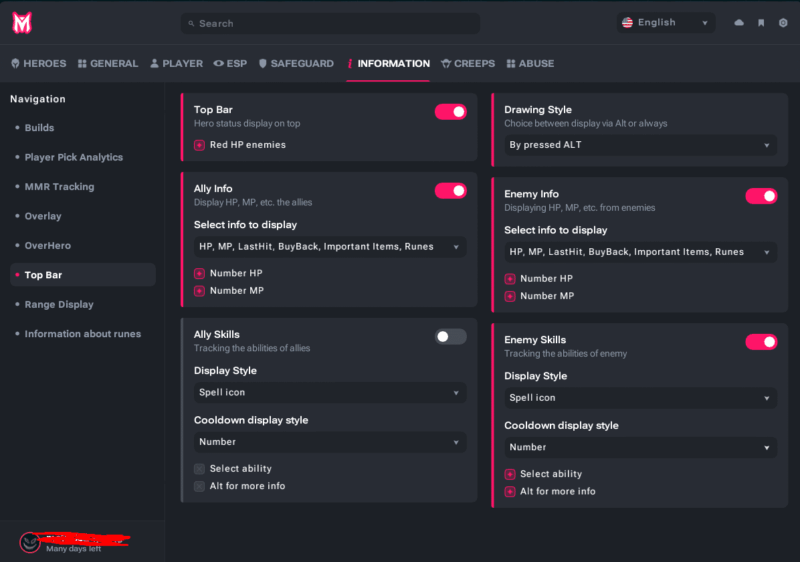Switch to the GENERAL tab
This screenshot has width=800, height=562.
[108, 64]
